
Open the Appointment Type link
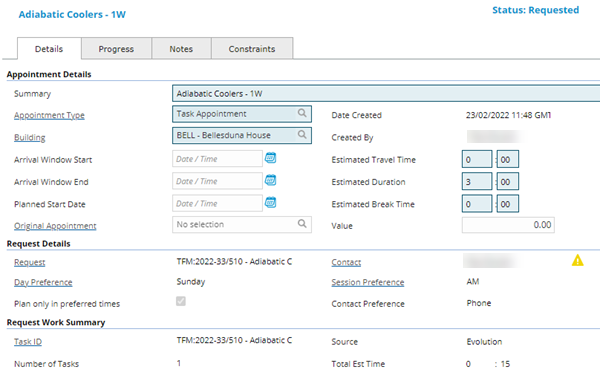(x=49, y=115)
